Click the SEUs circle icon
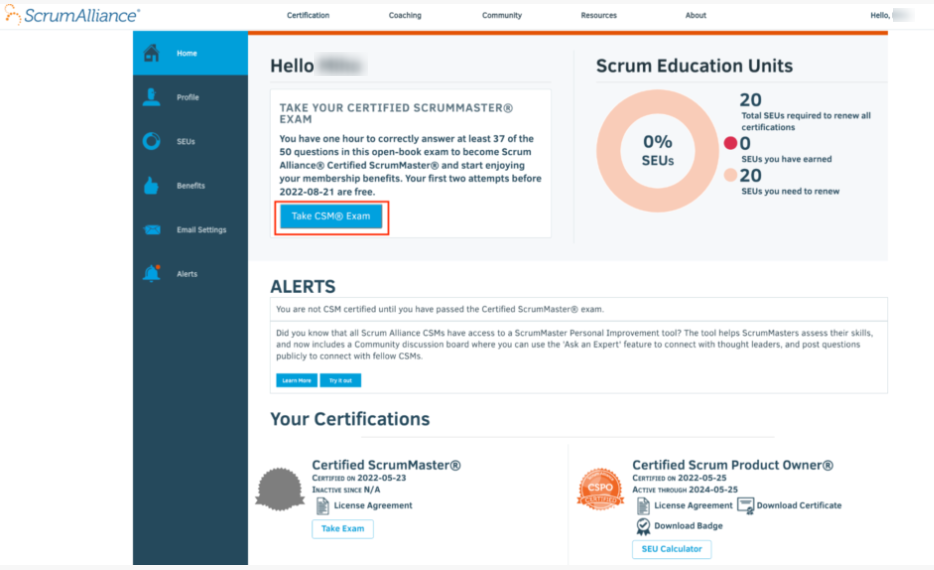934x570 pixels. [151, 141]
